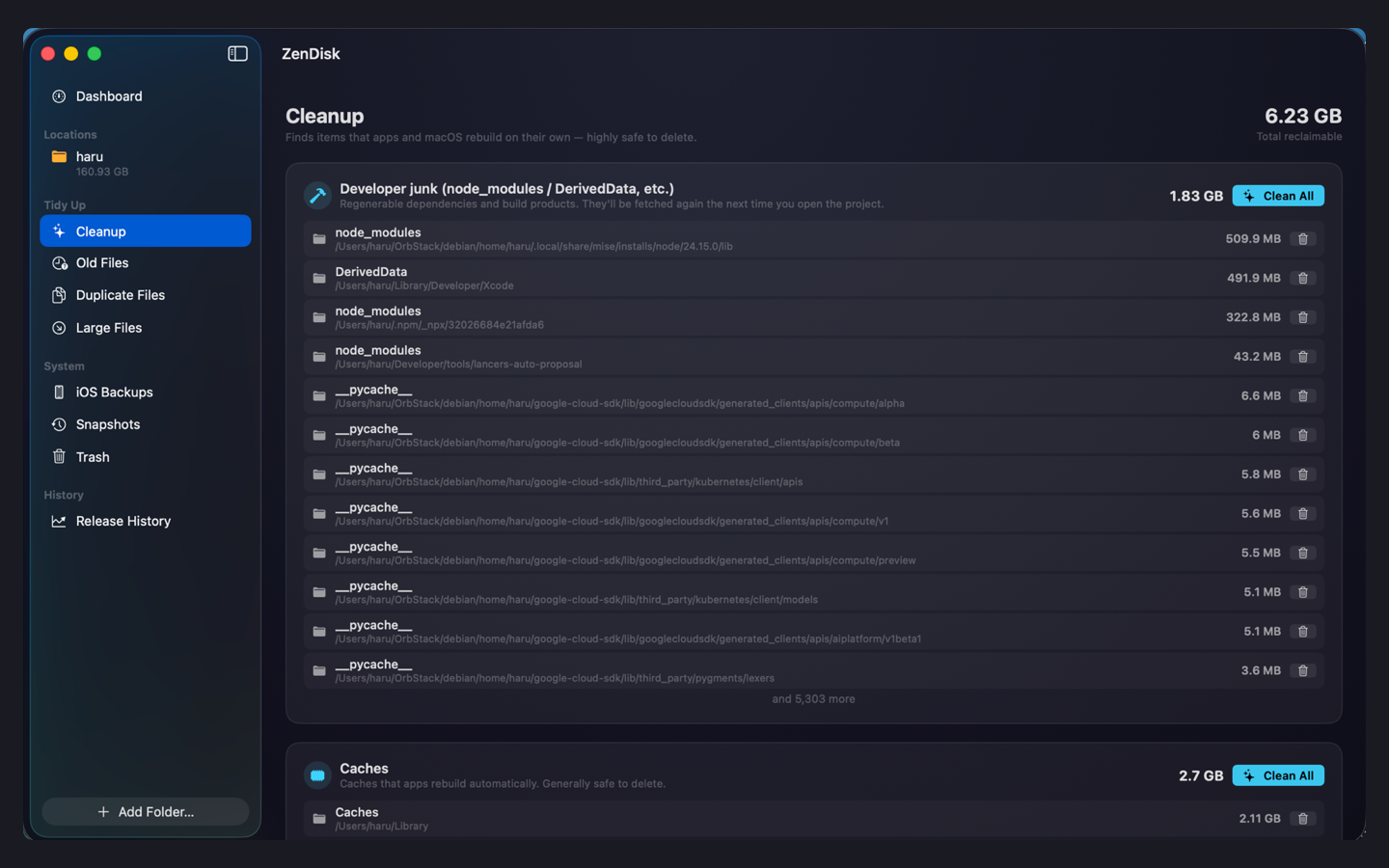
Task: Trash the 5.6 MB __pycache__ folder
Action: 1303,514
